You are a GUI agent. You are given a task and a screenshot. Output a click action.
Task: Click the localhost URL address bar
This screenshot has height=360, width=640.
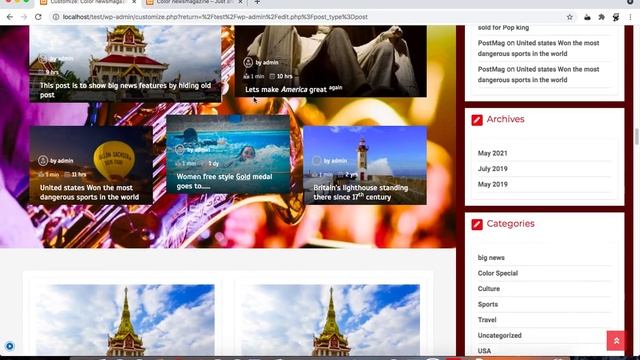pyautogui.click(x=215, y=17)
